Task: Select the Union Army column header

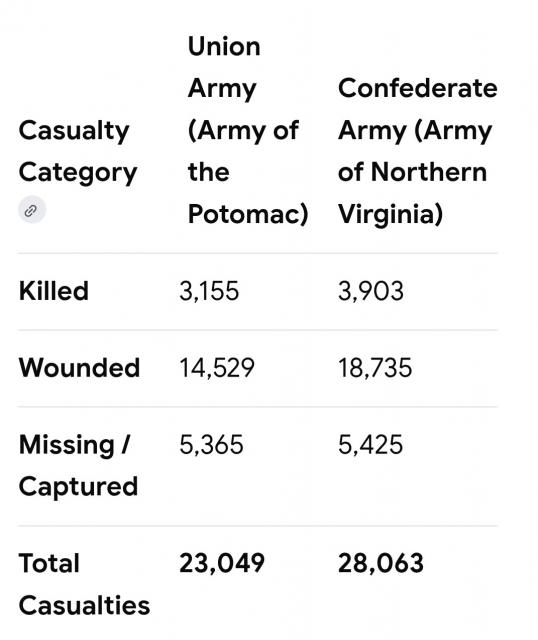Action: click(x=248, y=130)
